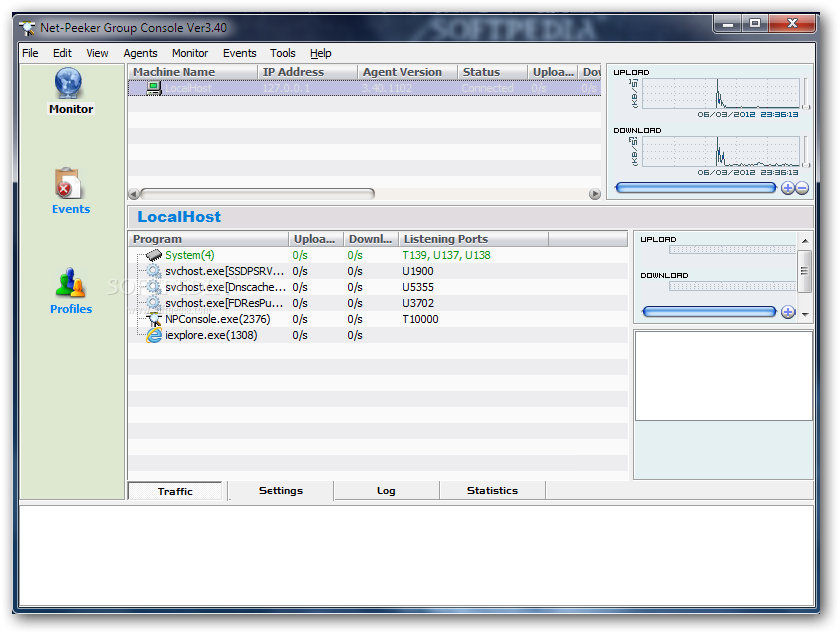Image resolution: width=840 pixels, height=634 pixels.
Task: Open the Monitor view in sidebar
Action: [x=70, y=91]
